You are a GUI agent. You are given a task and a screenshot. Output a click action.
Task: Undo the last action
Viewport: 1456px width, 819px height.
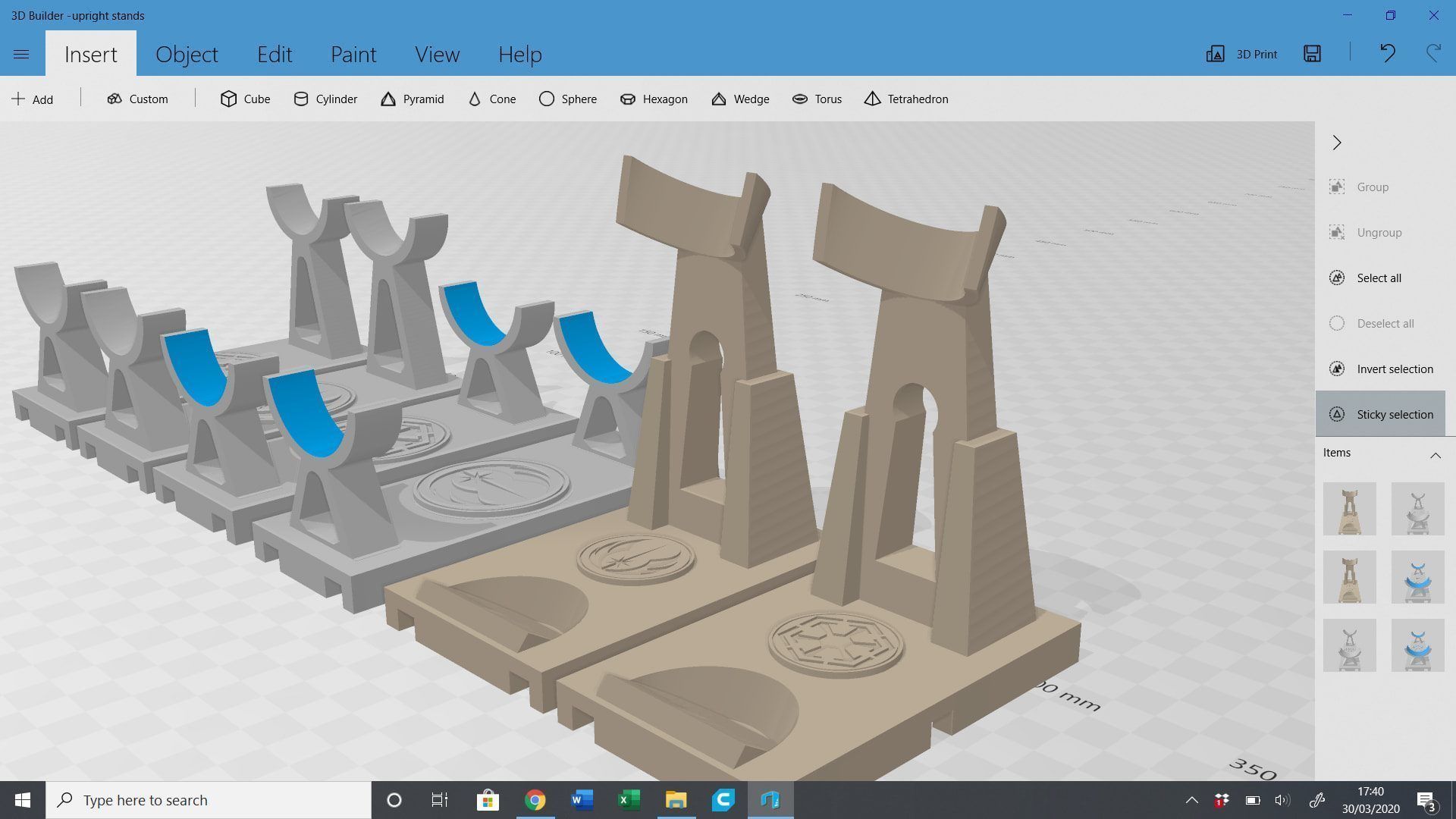point(1387,53)
